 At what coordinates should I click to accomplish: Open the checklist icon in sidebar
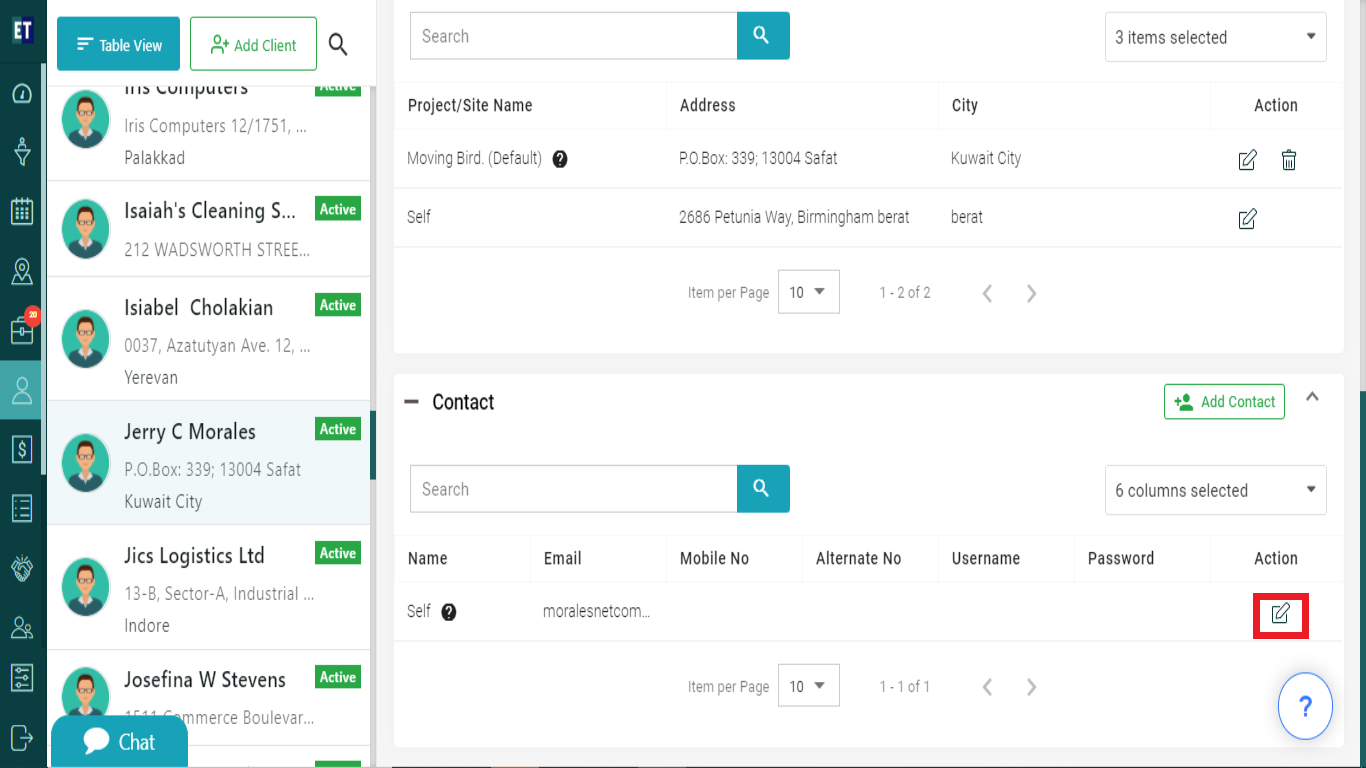pyautogui.click(x=22, y=508)
